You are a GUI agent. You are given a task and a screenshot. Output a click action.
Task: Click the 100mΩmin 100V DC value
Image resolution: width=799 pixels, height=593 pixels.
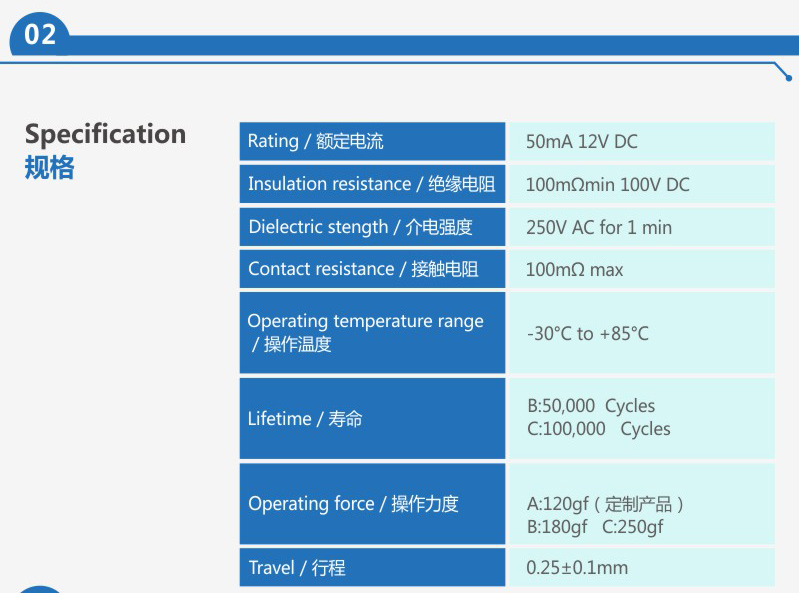tap(607, 184)
